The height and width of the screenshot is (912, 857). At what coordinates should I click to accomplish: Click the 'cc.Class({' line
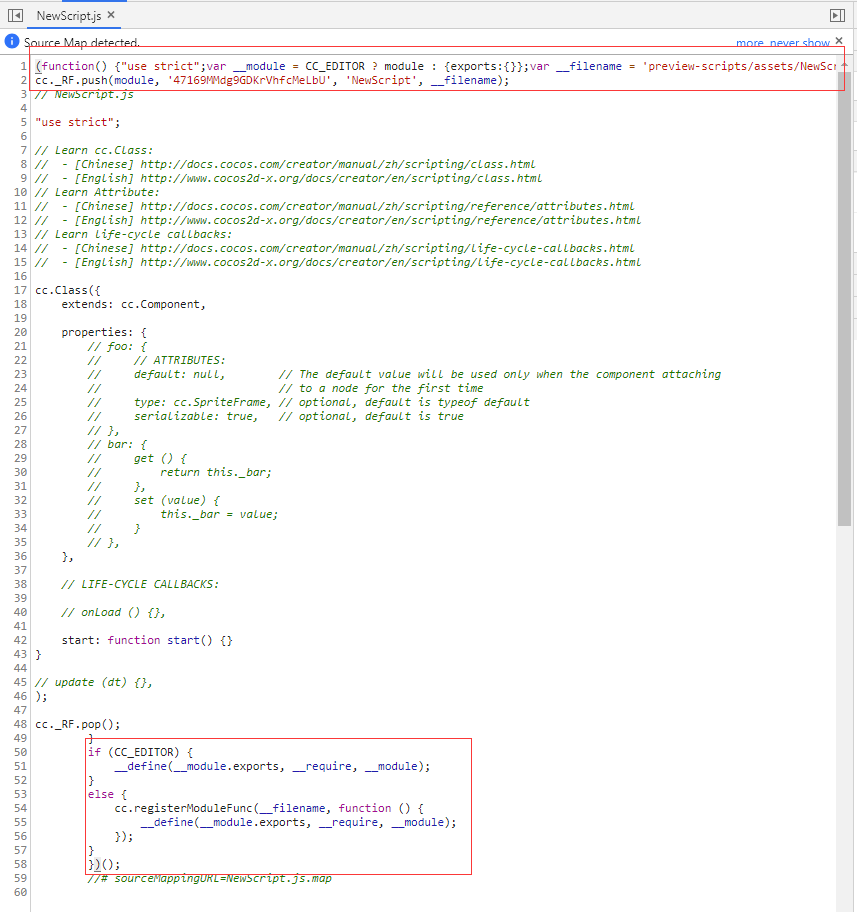(67, 290)
